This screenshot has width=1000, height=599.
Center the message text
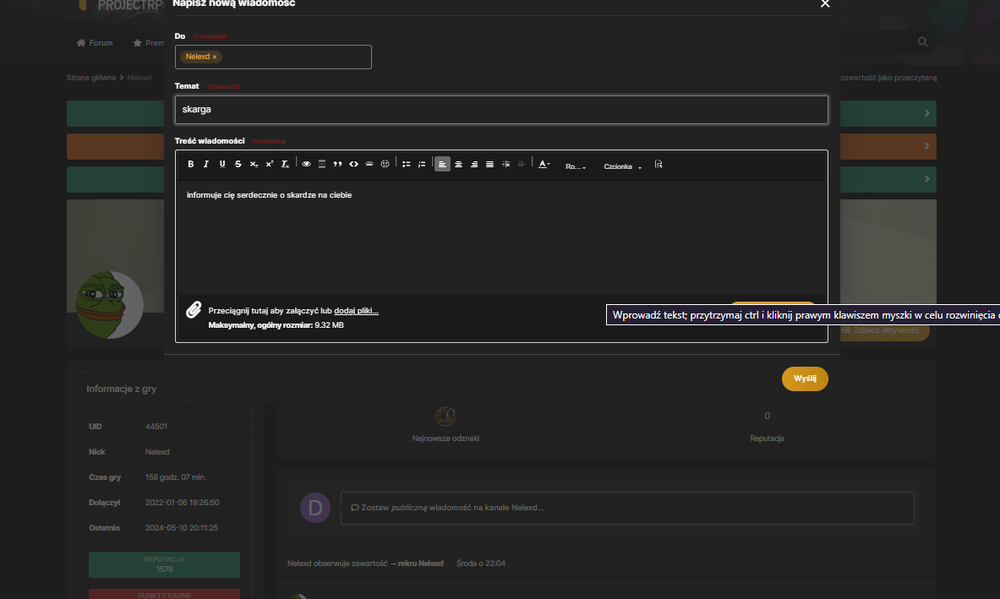point(459,165)
